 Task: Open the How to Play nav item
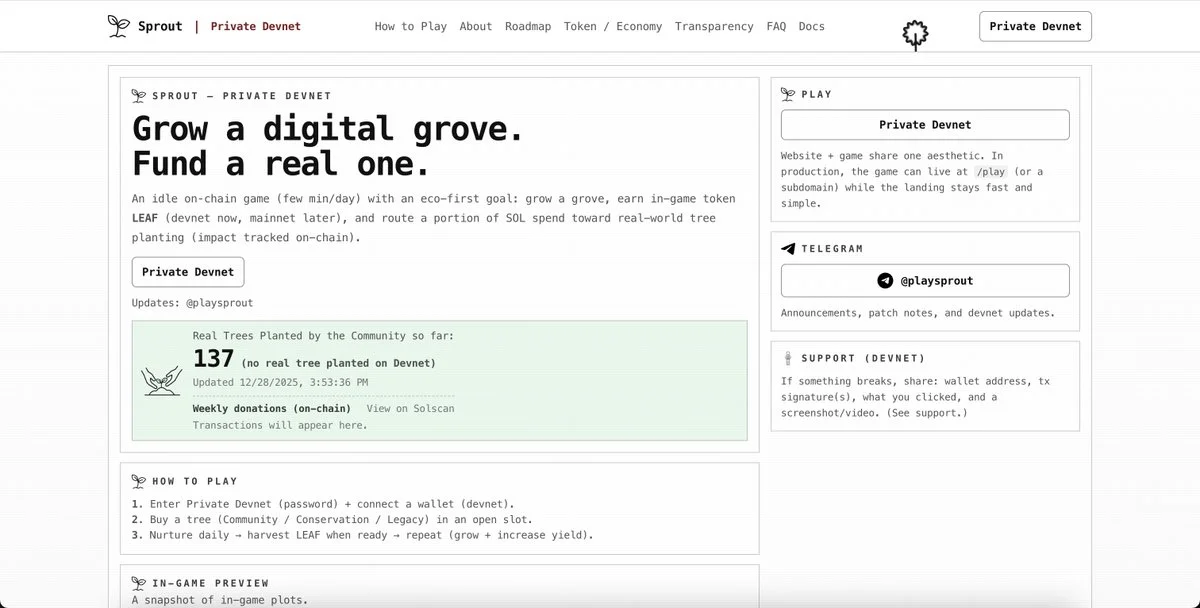410,26
